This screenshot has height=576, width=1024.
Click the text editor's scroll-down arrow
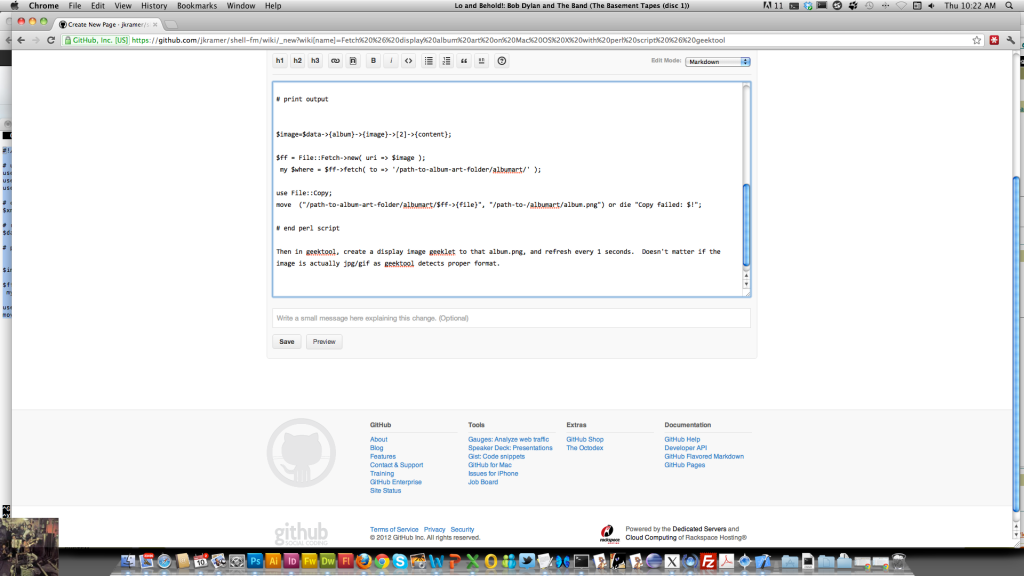[x=746, y=285]
